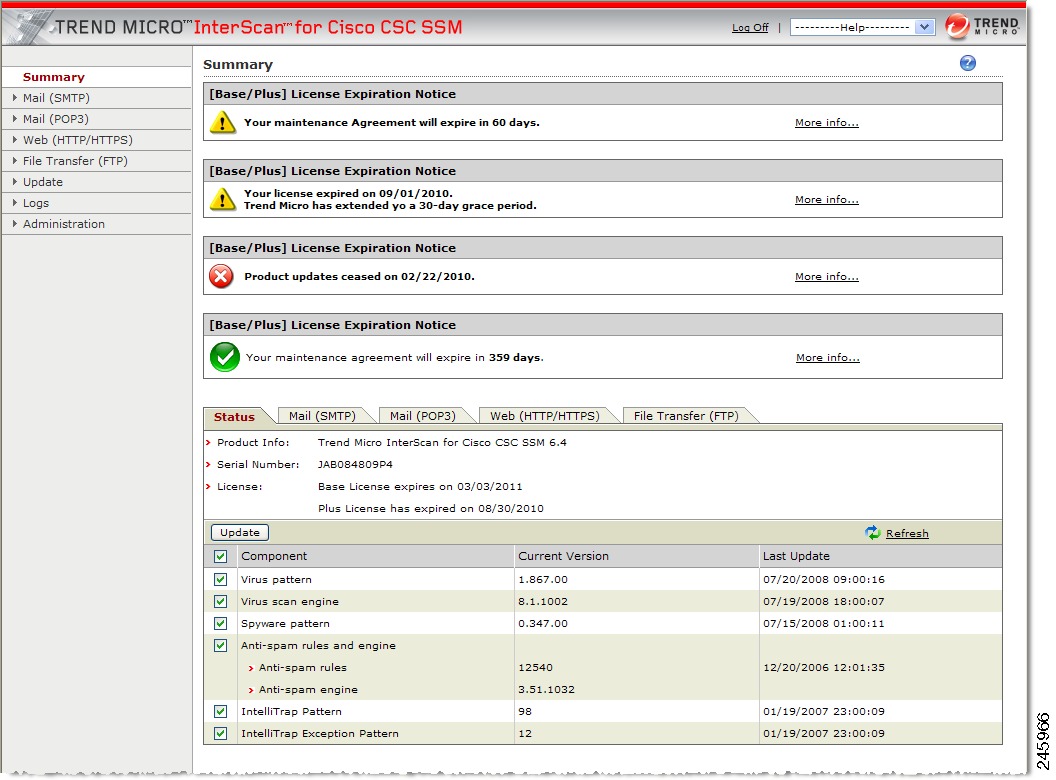Uncheck Anti-spam rules and engine checkbox
The width and height of the screenshot is (1056, 780).
pyautogui.click(x=220, y=645)
